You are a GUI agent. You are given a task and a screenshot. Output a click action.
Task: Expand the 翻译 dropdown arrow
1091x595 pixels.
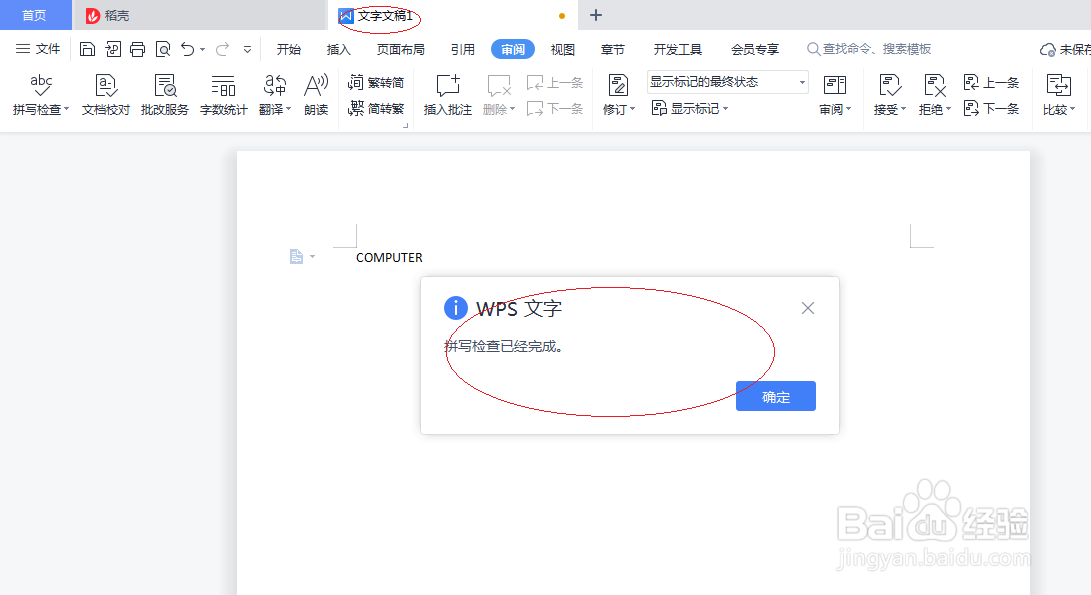coord(289,109)
